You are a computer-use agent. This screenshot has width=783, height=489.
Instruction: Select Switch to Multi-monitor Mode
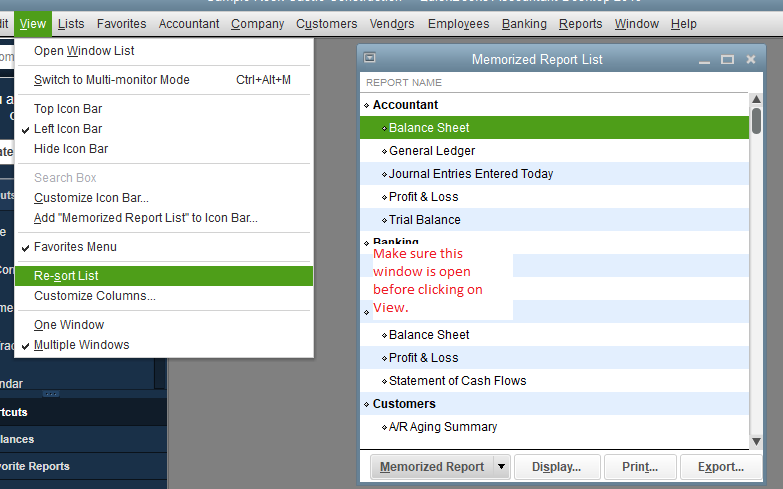164,80
